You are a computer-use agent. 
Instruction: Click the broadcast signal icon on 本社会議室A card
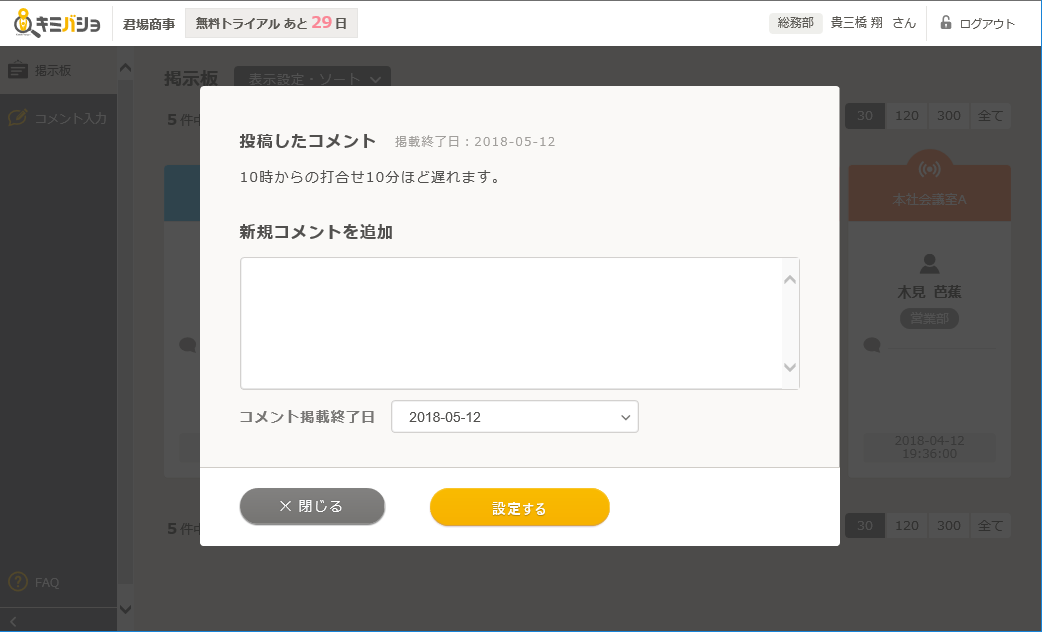point(929,169)
